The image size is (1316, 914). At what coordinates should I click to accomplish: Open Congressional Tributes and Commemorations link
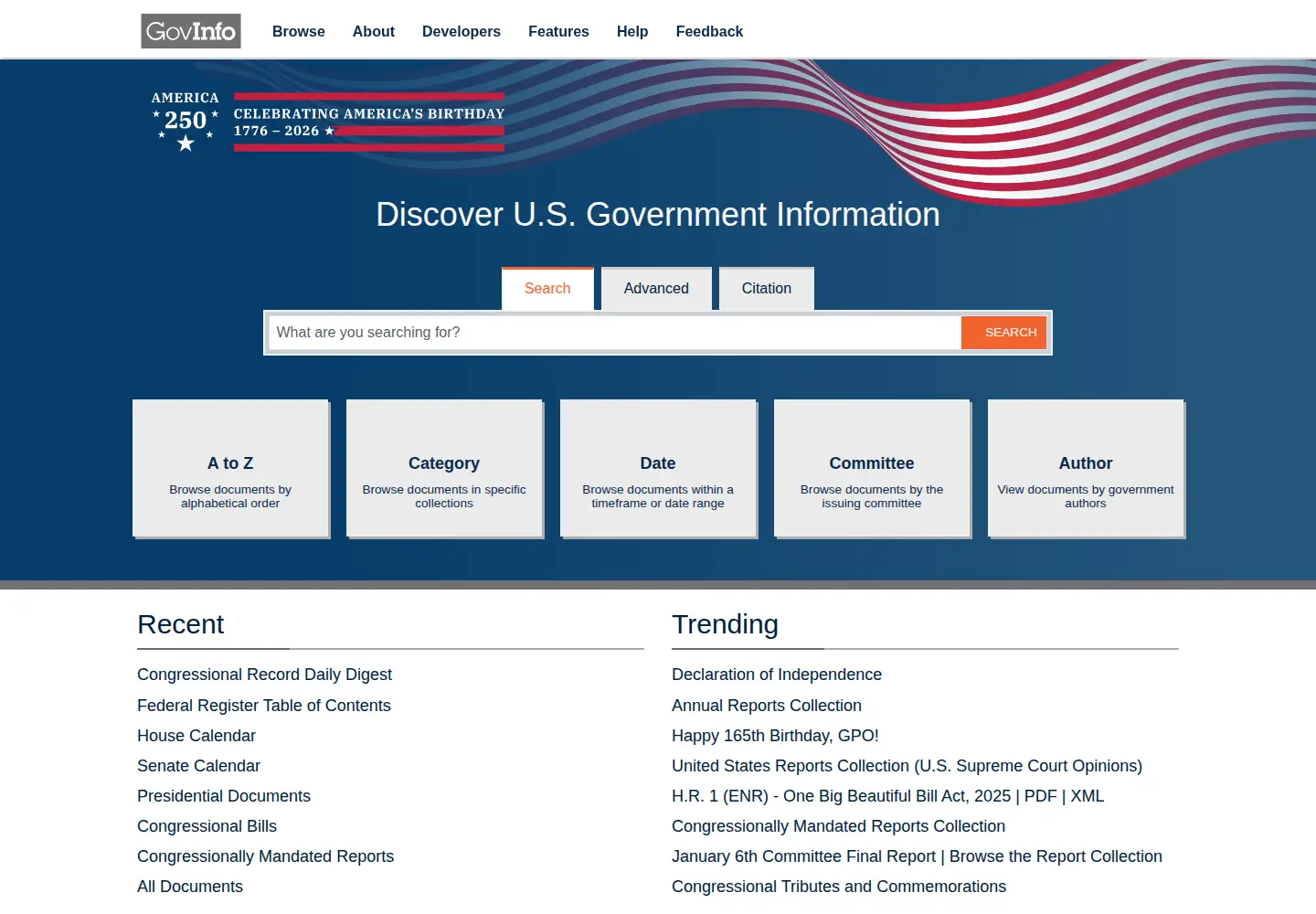(x=839, y=887)
